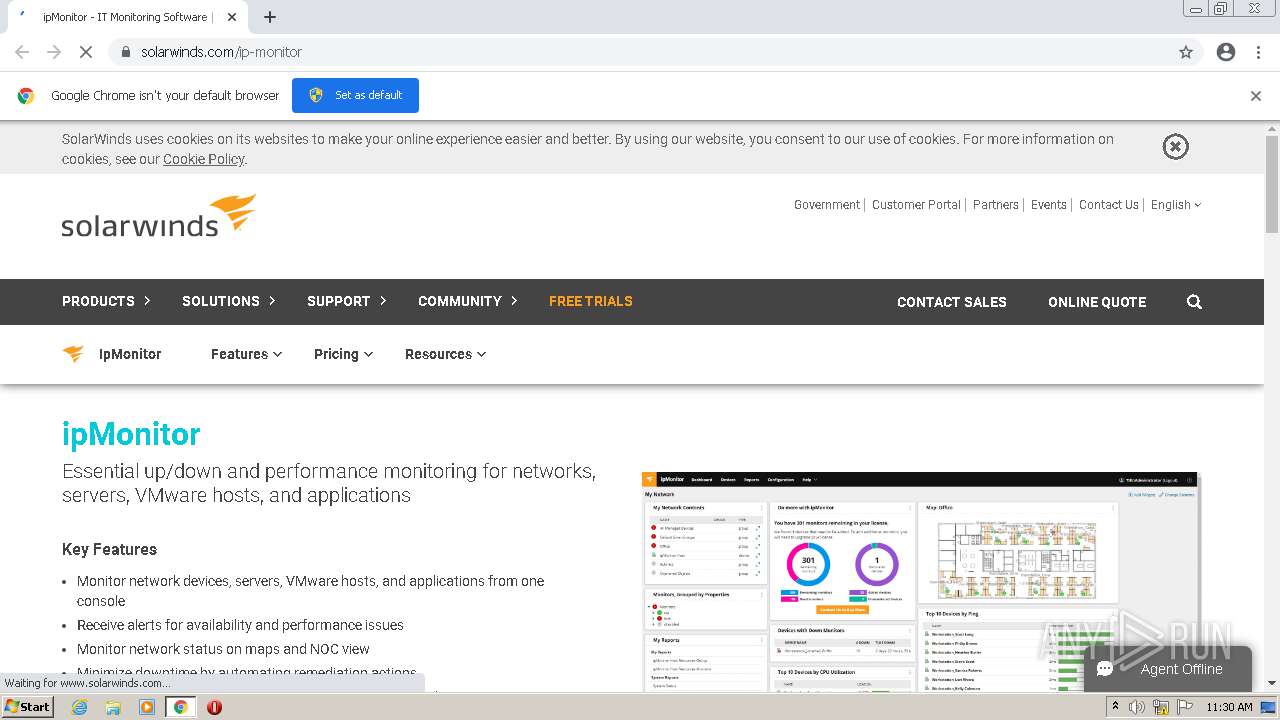Viewport: 1280px width, 720px height.
Task: Expand the COMMUNITY menu
Action: [468, 301]
